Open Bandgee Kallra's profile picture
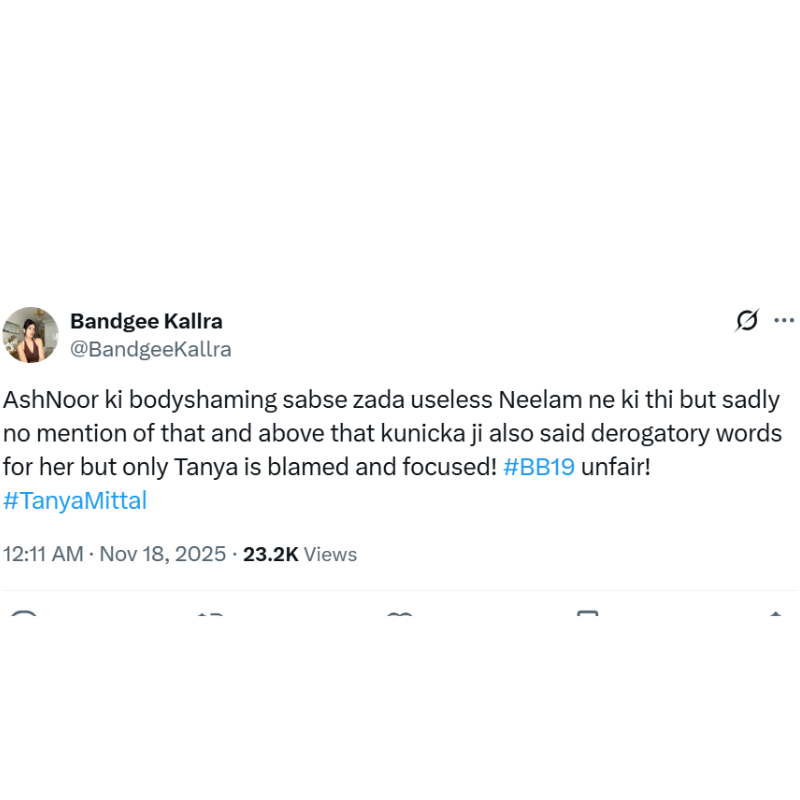Image resolution: width=800 pixels, height=800 pixels. [31, 335]
